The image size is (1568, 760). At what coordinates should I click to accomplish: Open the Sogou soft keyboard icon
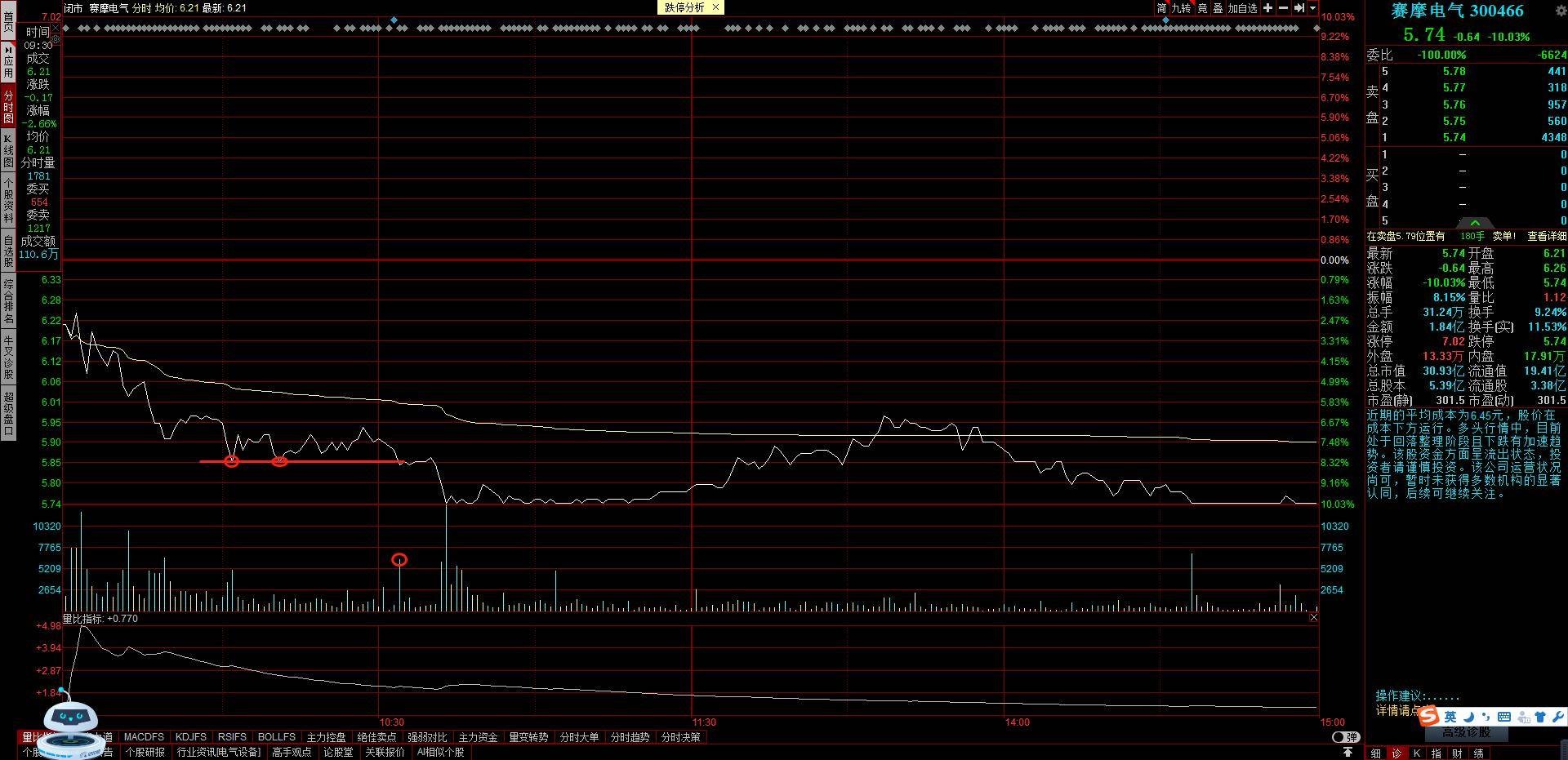pyautogui.click(x=1504, y=717)
